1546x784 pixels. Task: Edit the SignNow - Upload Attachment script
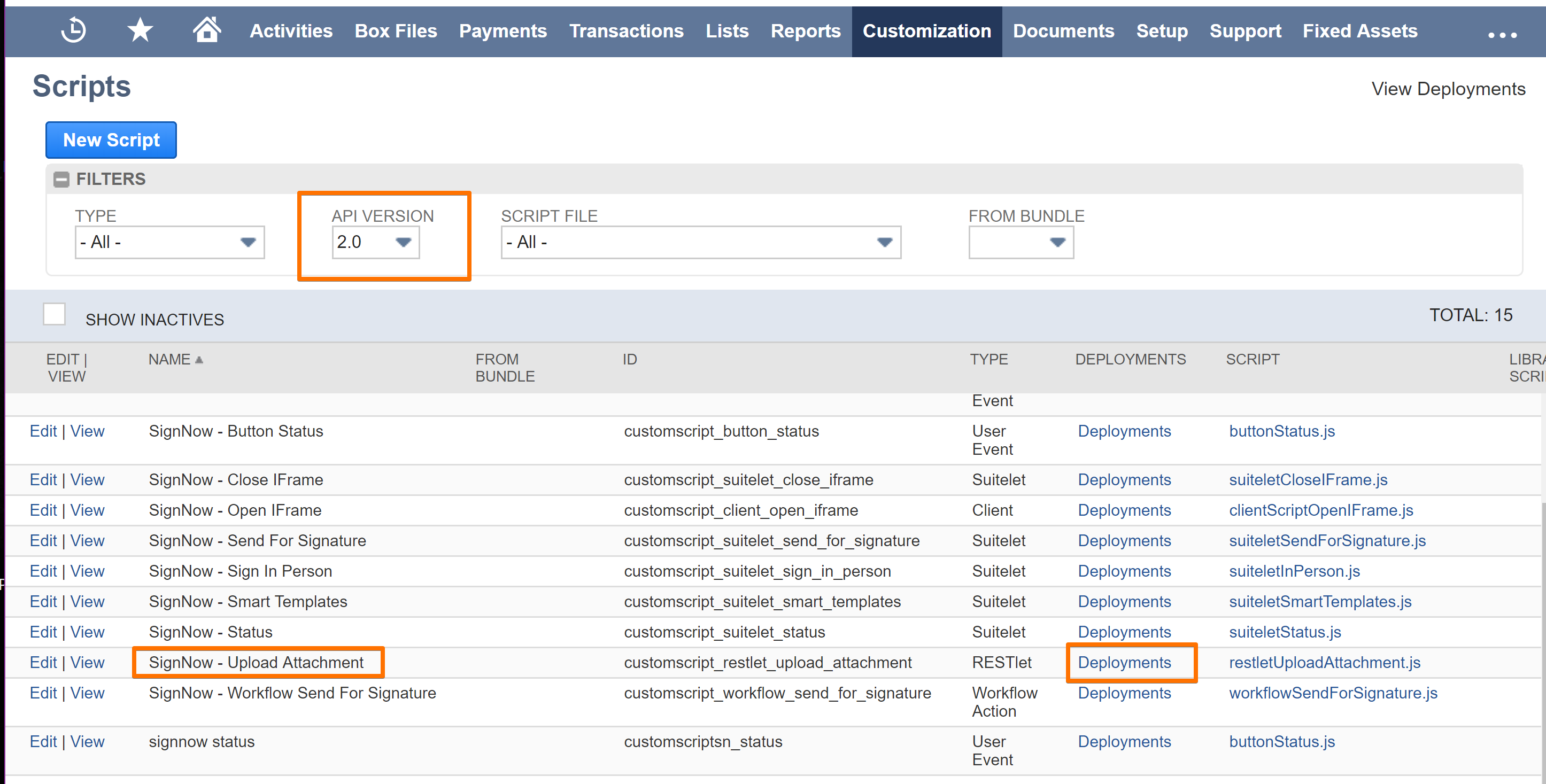pyautogui.click(x=43, y=663)
